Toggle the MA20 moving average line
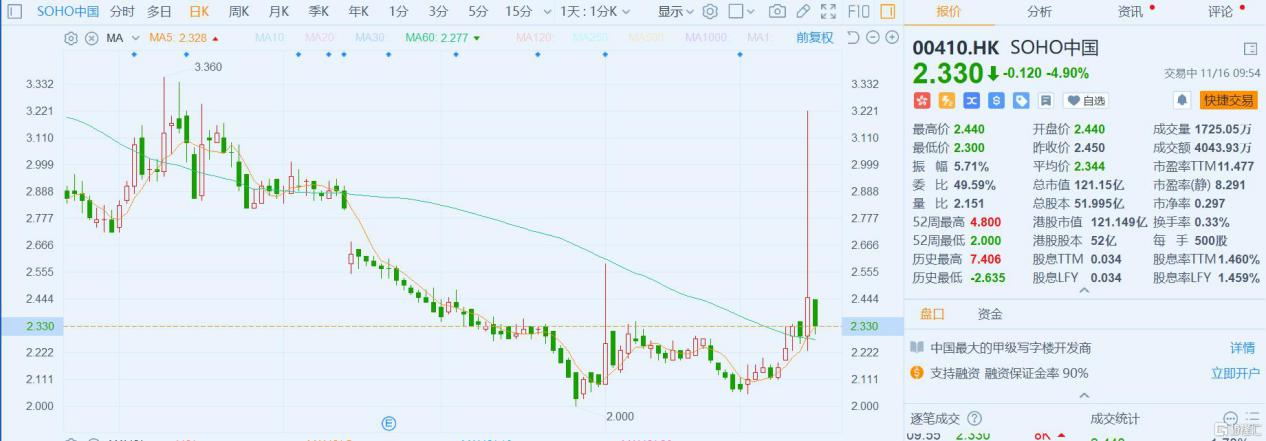The image size is (1266, 441). [319, 38]
